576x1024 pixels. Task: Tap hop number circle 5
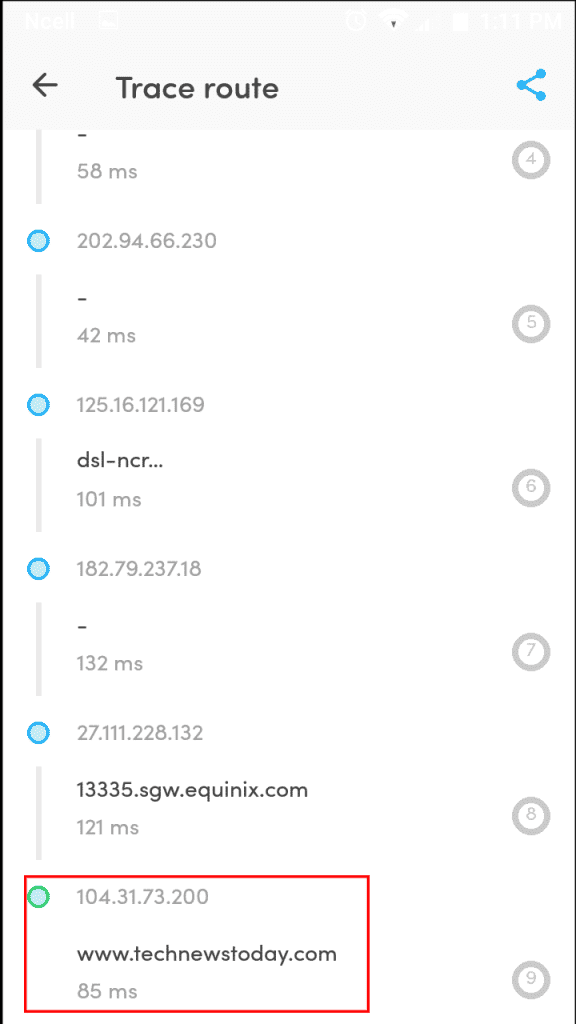tap(531, 324)
